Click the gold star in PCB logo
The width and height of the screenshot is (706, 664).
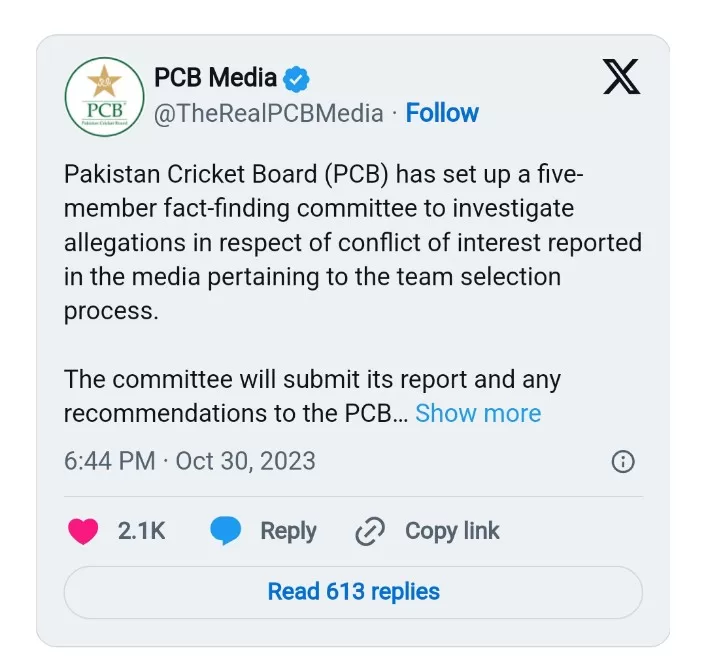pos(103,80)
